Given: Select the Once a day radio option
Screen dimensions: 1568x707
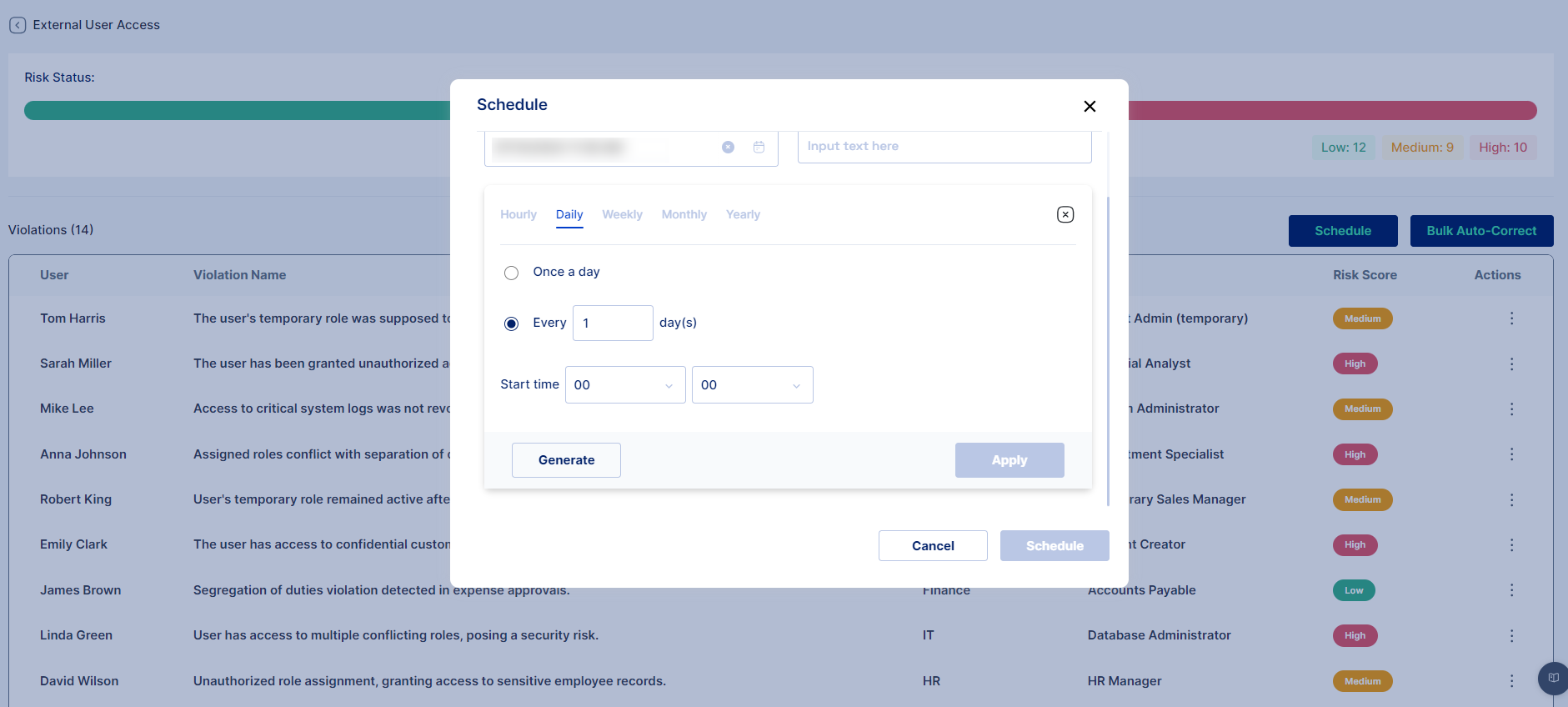Looking at the screenshot, I should [x=511, y=273].
